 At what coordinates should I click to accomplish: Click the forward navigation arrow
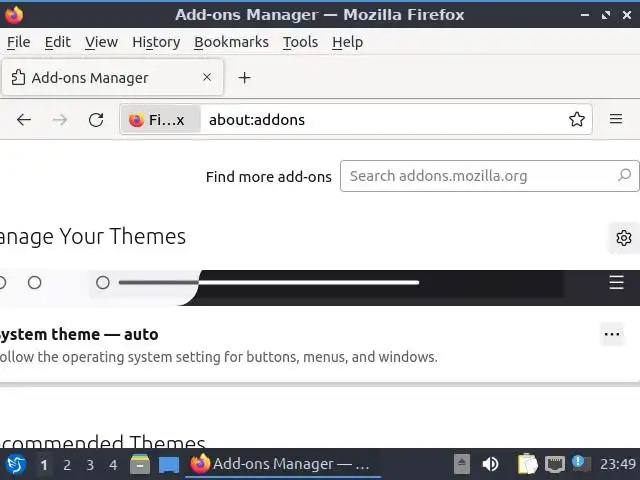pos(60,120)
